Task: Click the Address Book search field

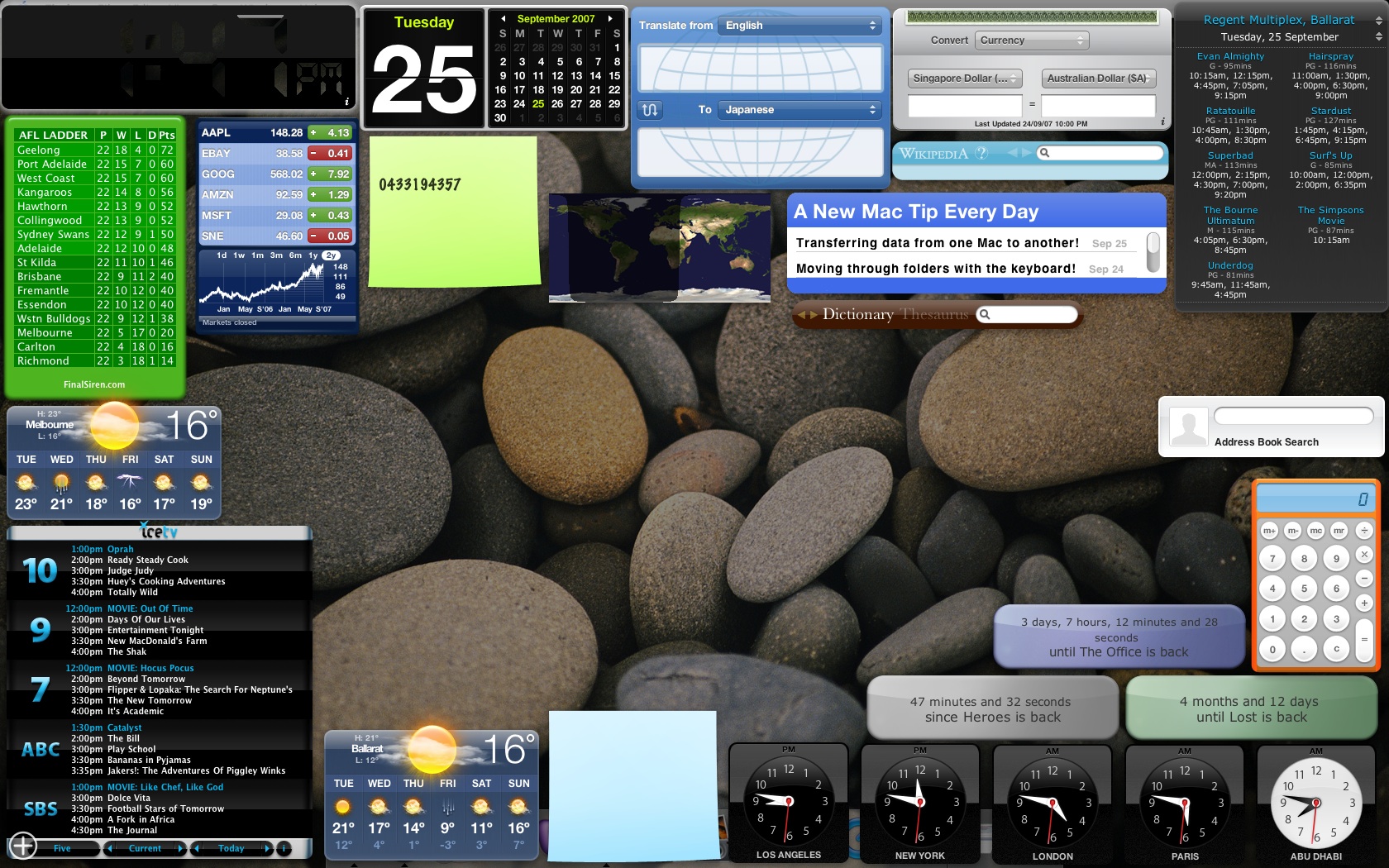Action: coord(1294,416)
